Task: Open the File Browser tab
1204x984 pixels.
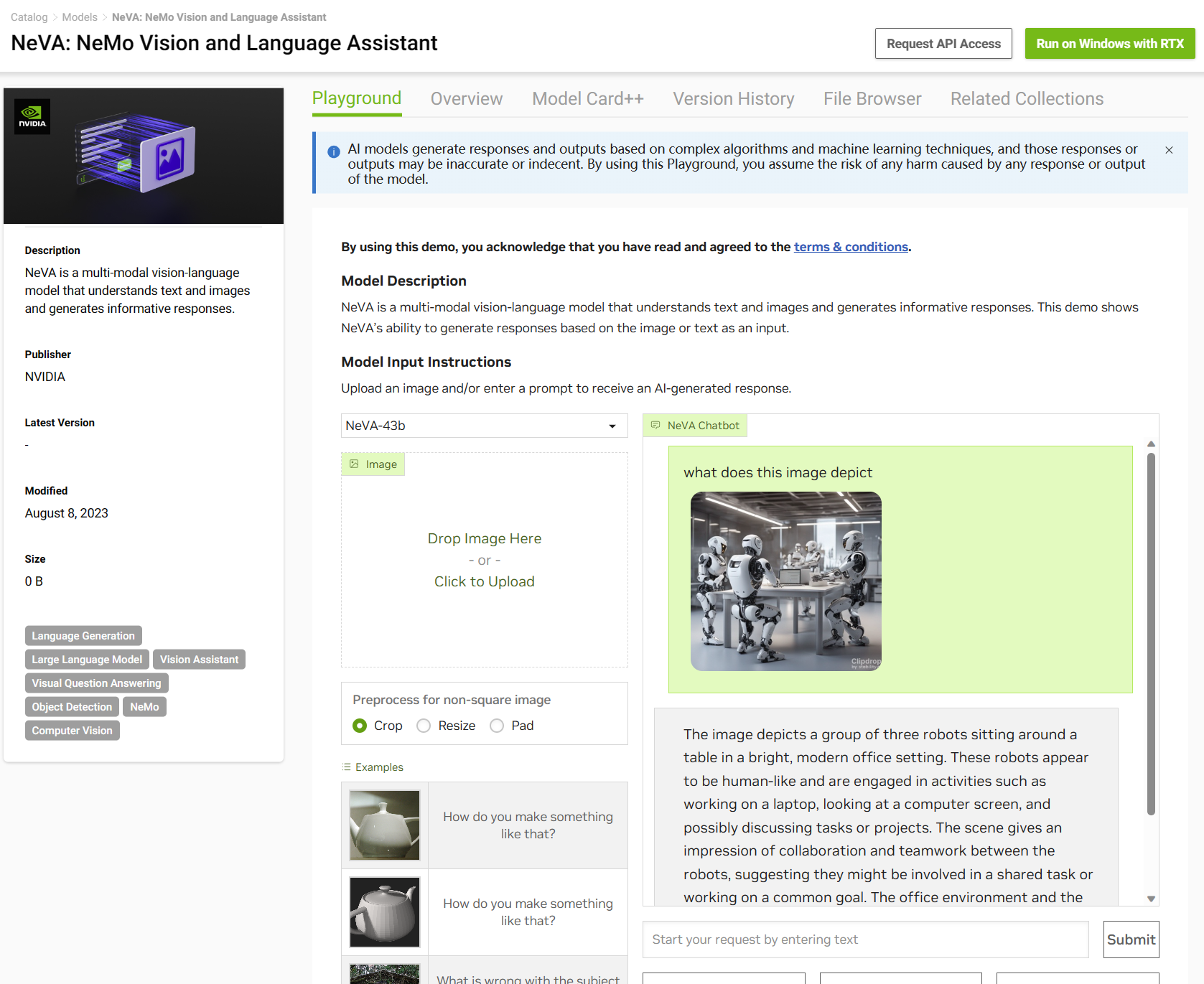Action: 872,99
